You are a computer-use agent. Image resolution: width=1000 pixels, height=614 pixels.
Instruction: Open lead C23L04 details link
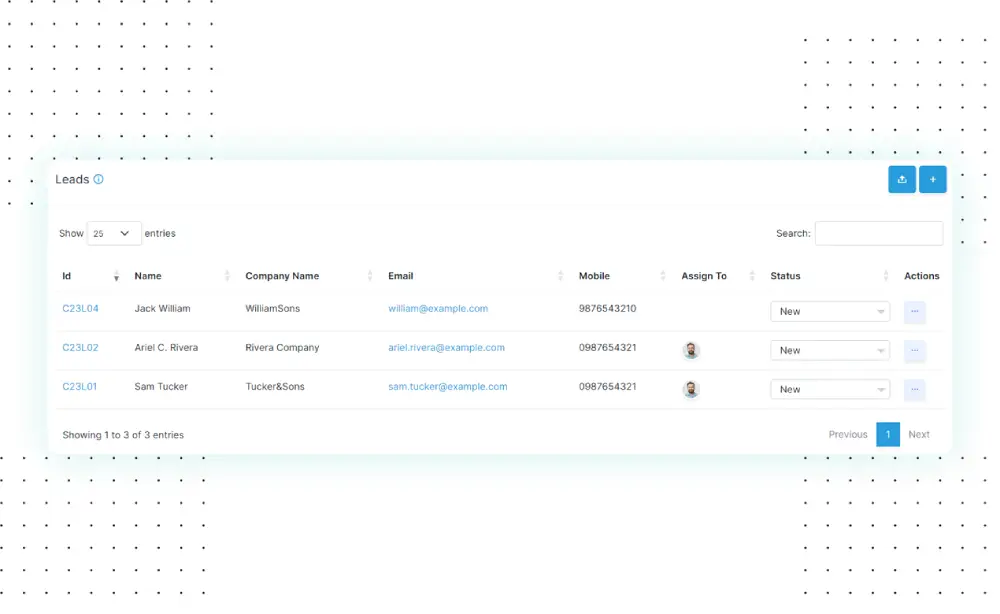click(80, 309)
